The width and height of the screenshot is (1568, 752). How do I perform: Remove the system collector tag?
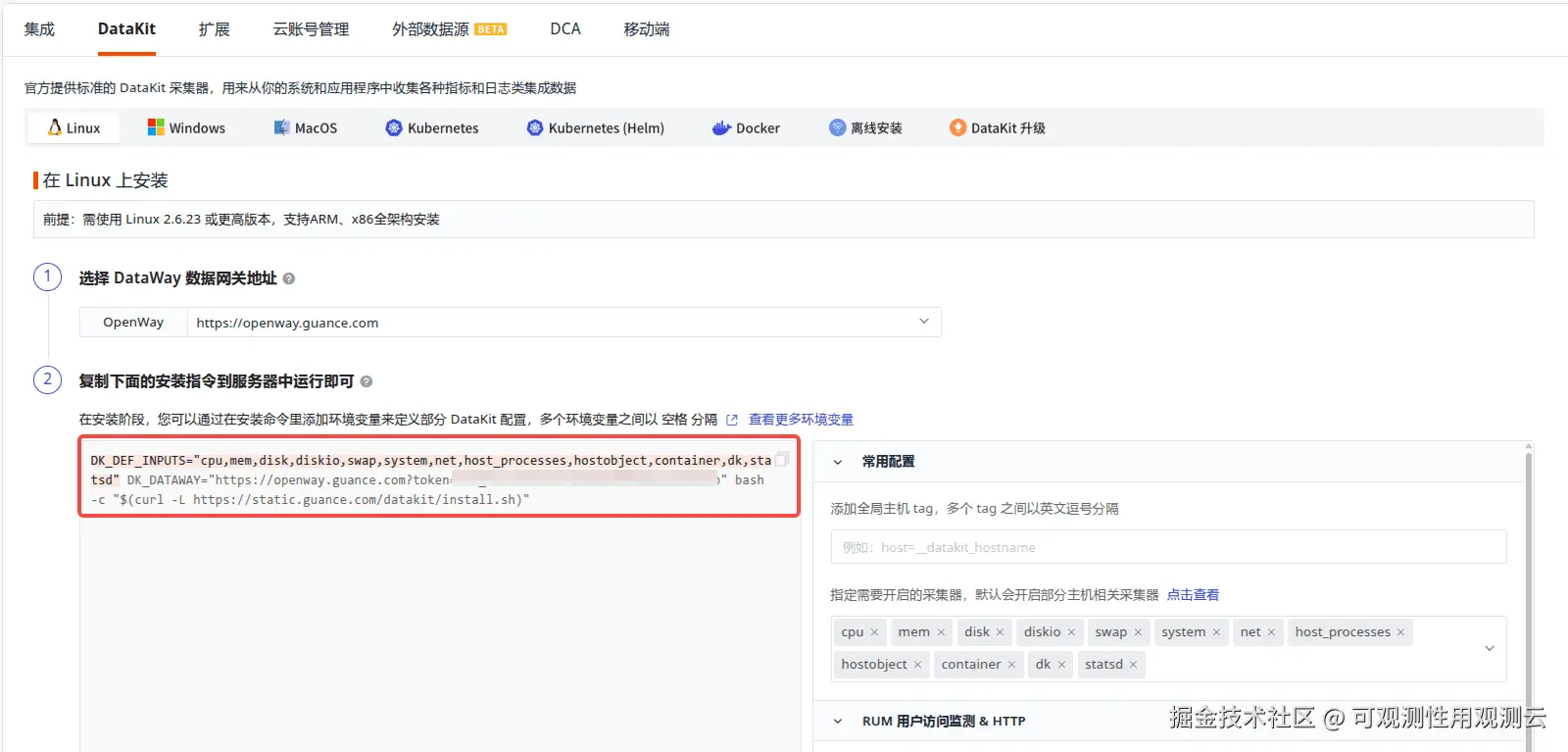(1216, 632)
